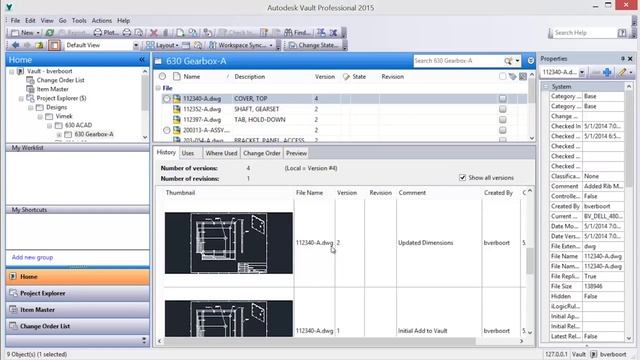Screen dimensions: 640x360
Task: Collapse the System properties group
Action: tap(546, 87)
